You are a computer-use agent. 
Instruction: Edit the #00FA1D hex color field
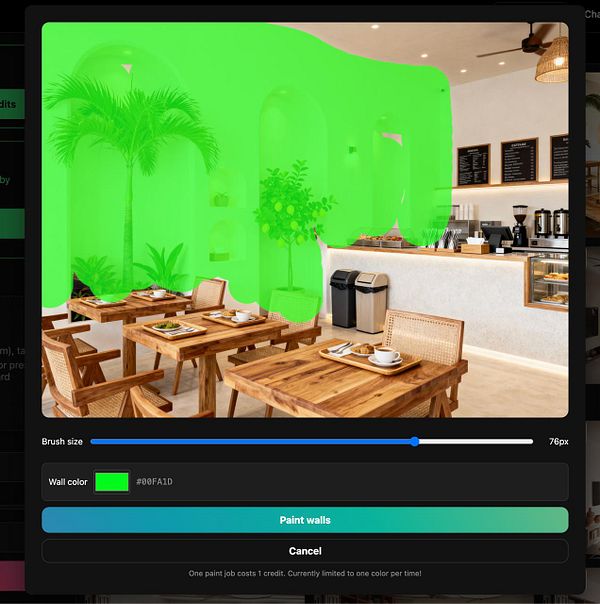click(x=154, y=482)
